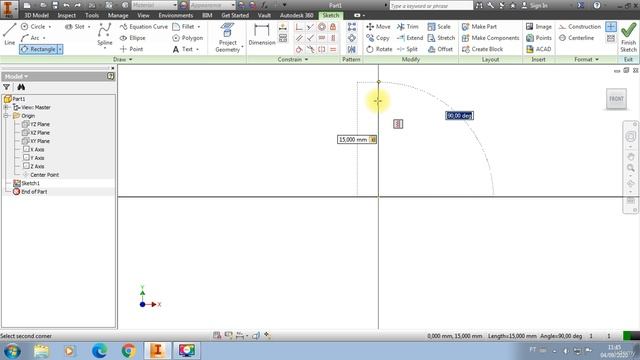Select the Polygon tool
The height and width of the screenshot is (360, 640).
coord(188,38)
